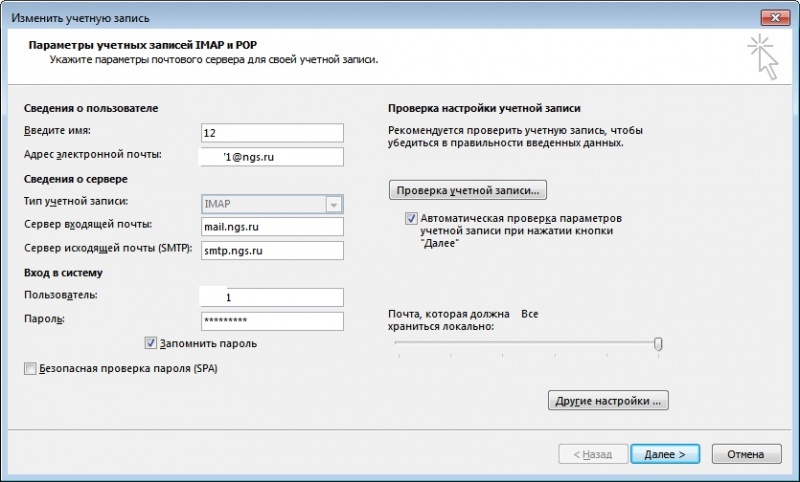Enable secure password authentication (SPA) checkbox

pyautogui.click(x=30, y=368)
